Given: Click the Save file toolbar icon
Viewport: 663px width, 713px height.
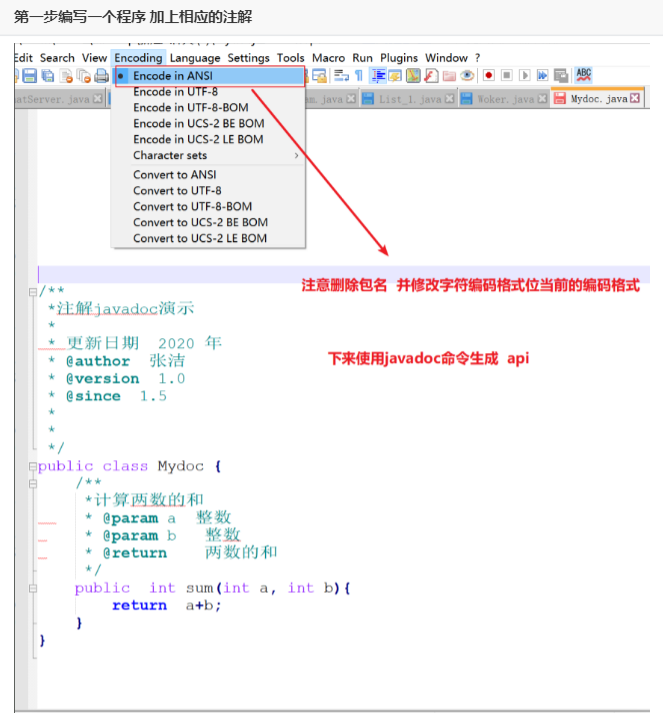Looking at the screenshot, I should tap(29, 76).
